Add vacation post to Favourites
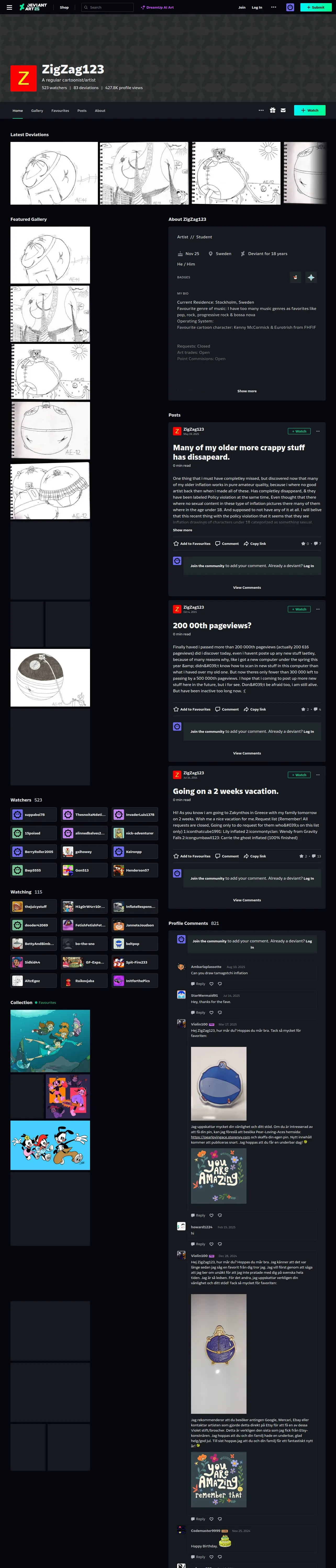The height and width of the screenshot is (1568, 336). (x=192, y=856)
